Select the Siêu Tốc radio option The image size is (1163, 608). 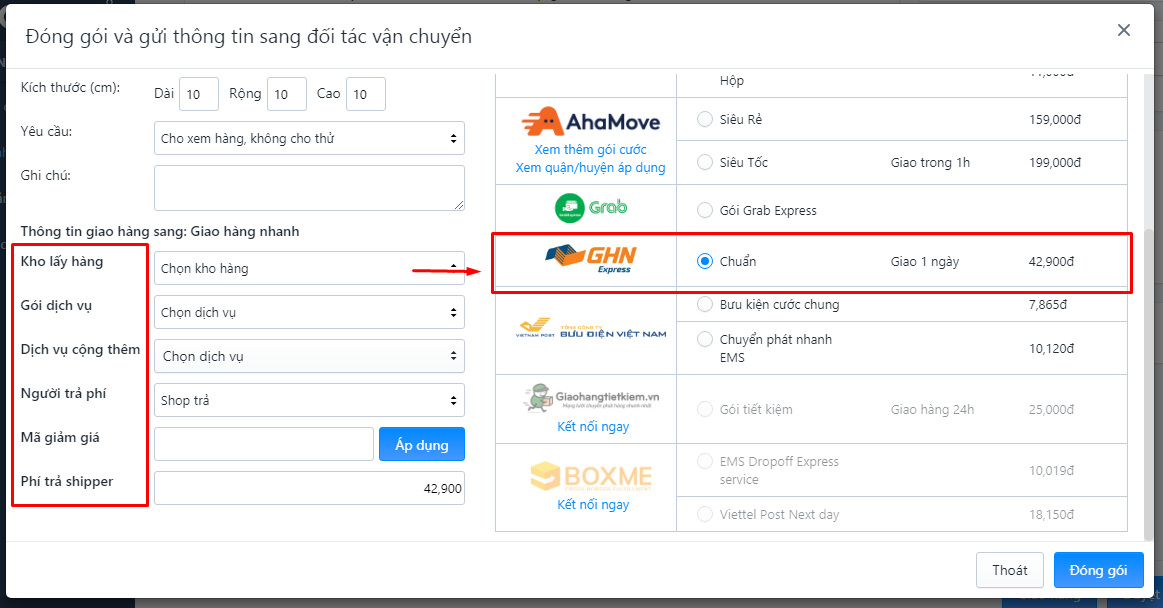(x=705, y=162)
